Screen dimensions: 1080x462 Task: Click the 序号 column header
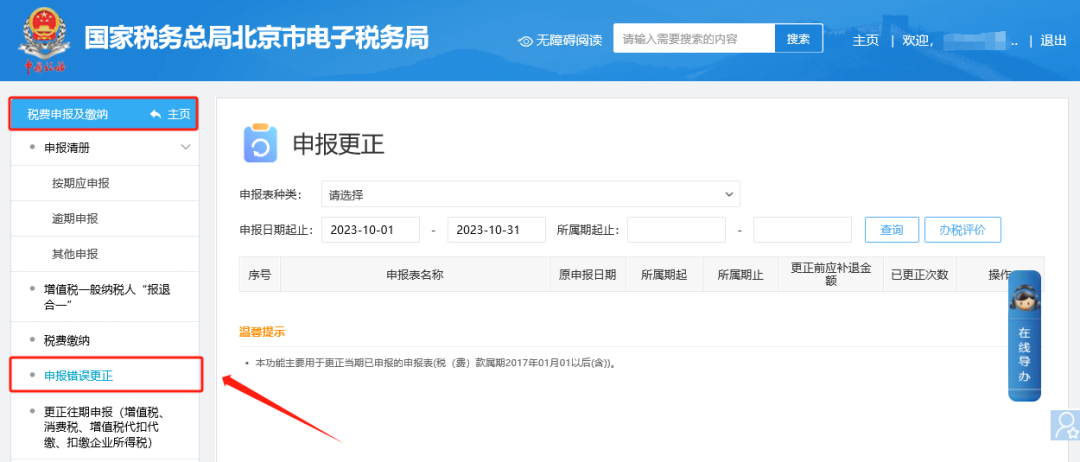click(x=260, y=274)
